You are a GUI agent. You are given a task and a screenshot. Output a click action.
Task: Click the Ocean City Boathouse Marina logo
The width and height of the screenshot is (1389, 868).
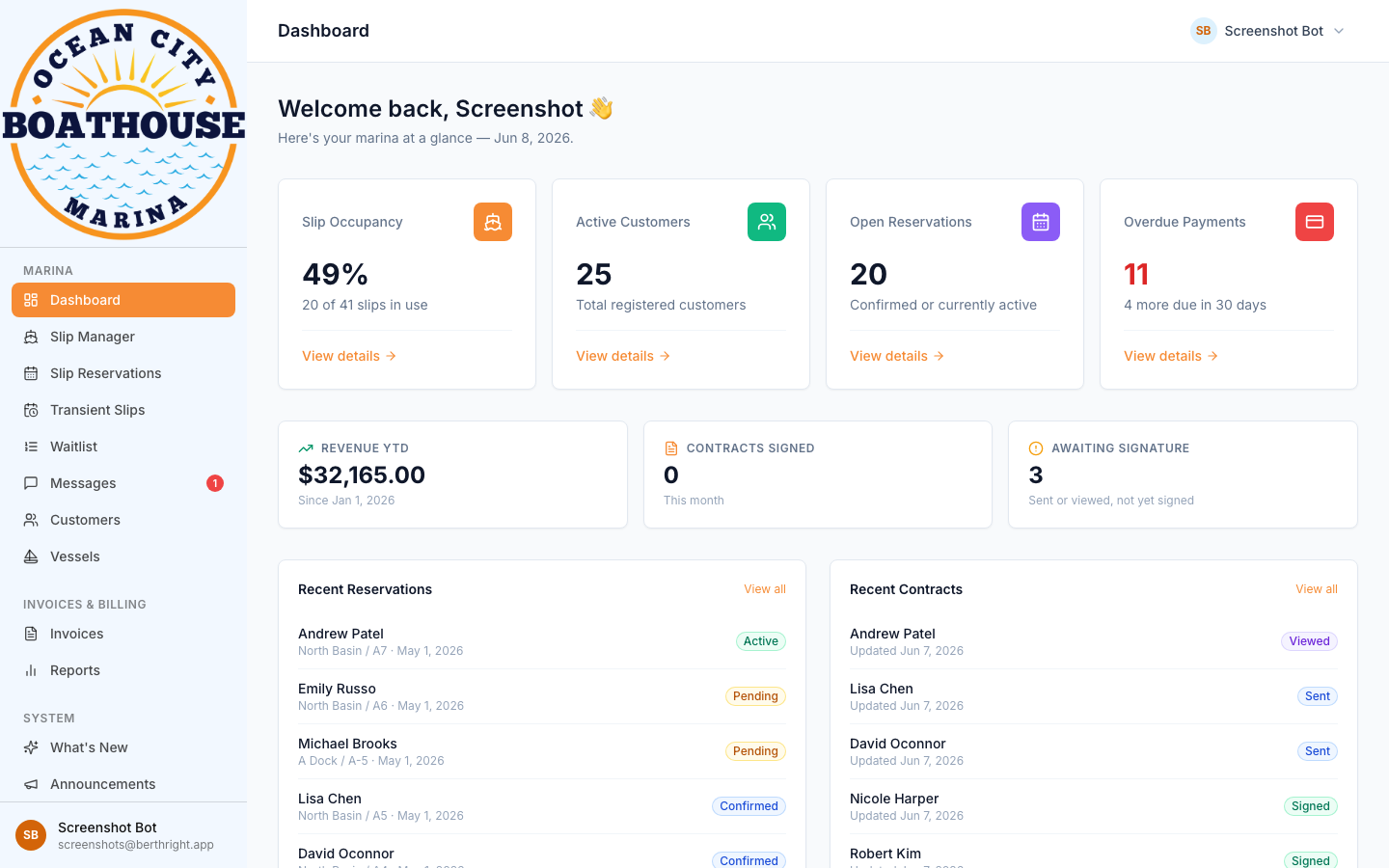123,123
